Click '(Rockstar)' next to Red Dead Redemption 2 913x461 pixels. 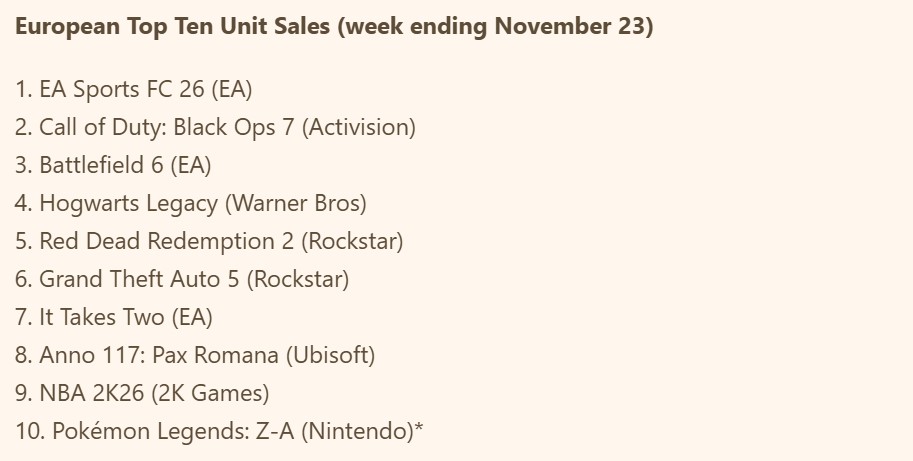351,241
